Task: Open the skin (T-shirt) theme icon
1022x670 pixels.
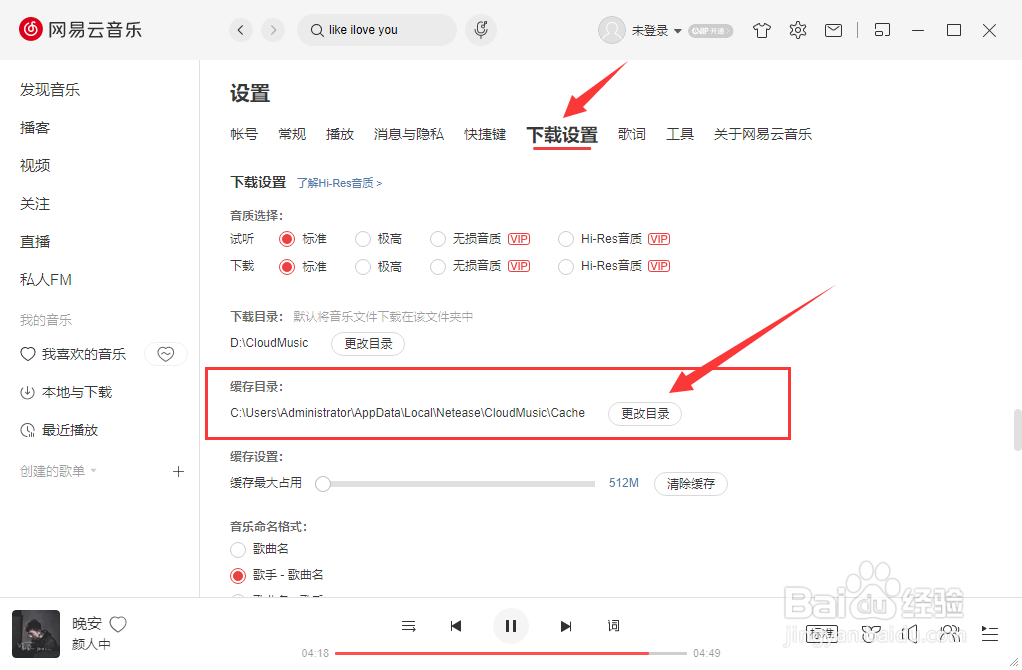Action: 761,31
